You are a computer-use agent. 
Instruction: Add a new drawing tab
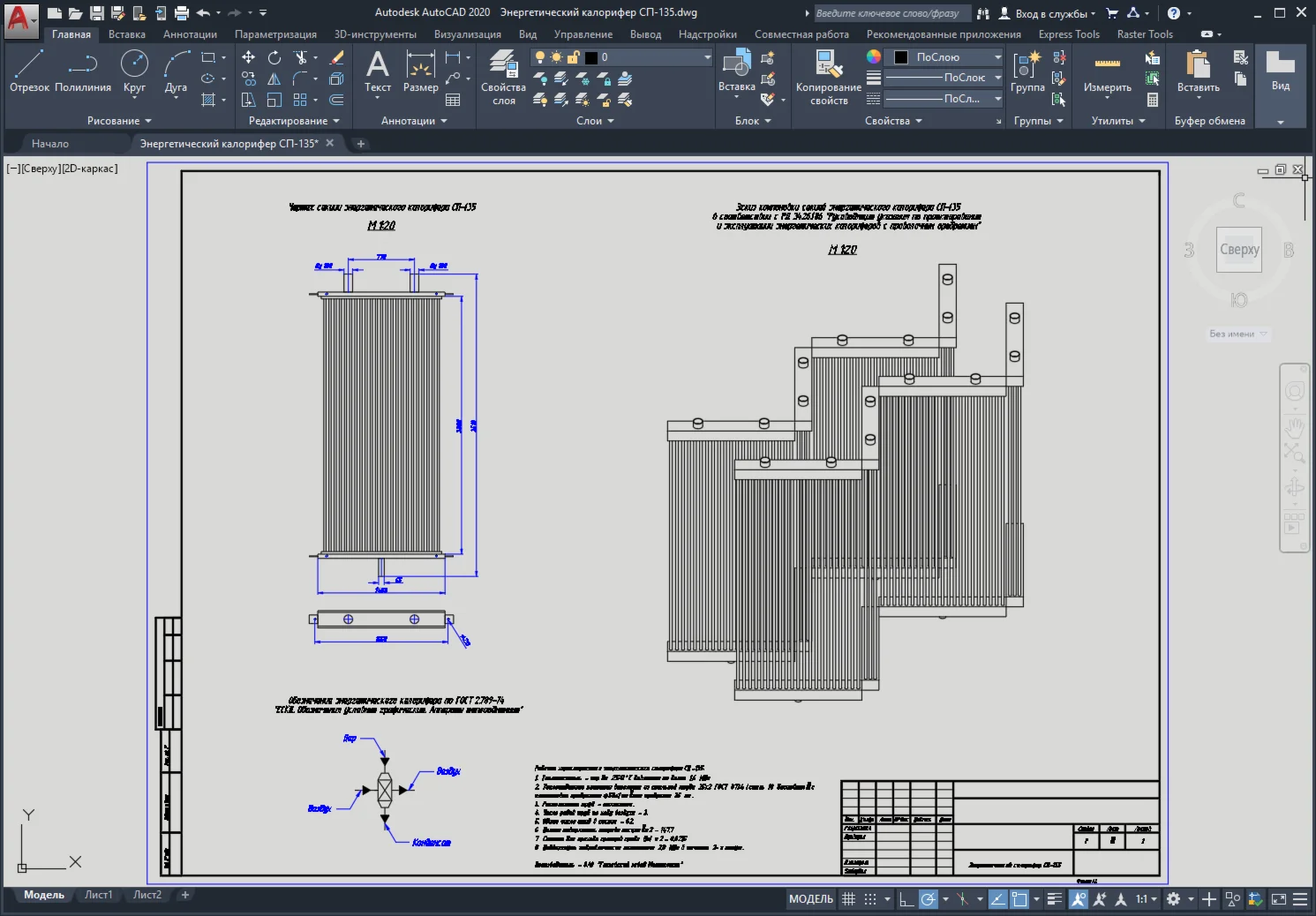(360, 143)
